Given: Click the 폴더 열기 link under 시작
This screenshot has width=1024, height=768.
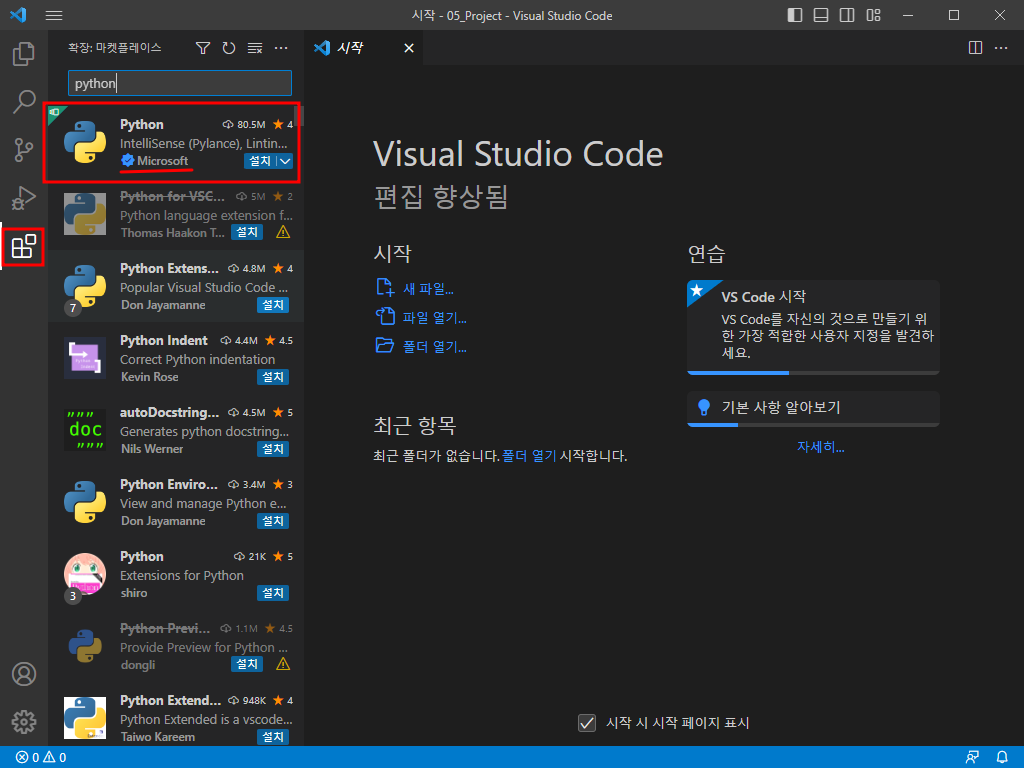Looking at the screenshot, I should tap(434, 346).
